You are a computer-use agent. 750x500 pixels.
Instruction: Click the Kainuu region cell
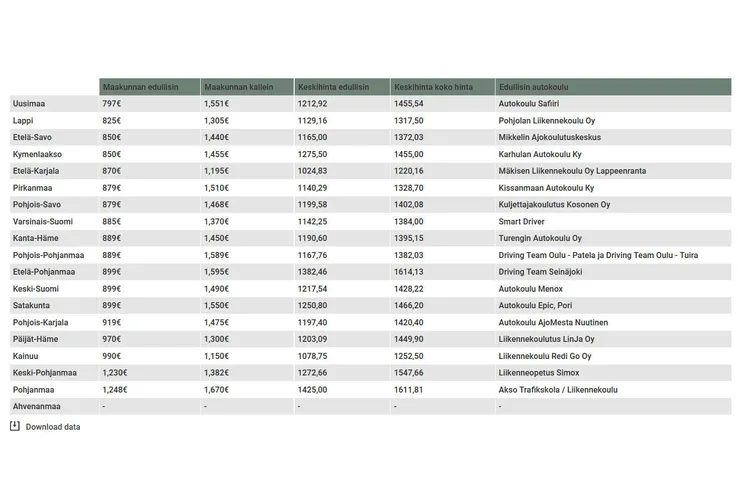pyautogui.click(x=26, y=356)
